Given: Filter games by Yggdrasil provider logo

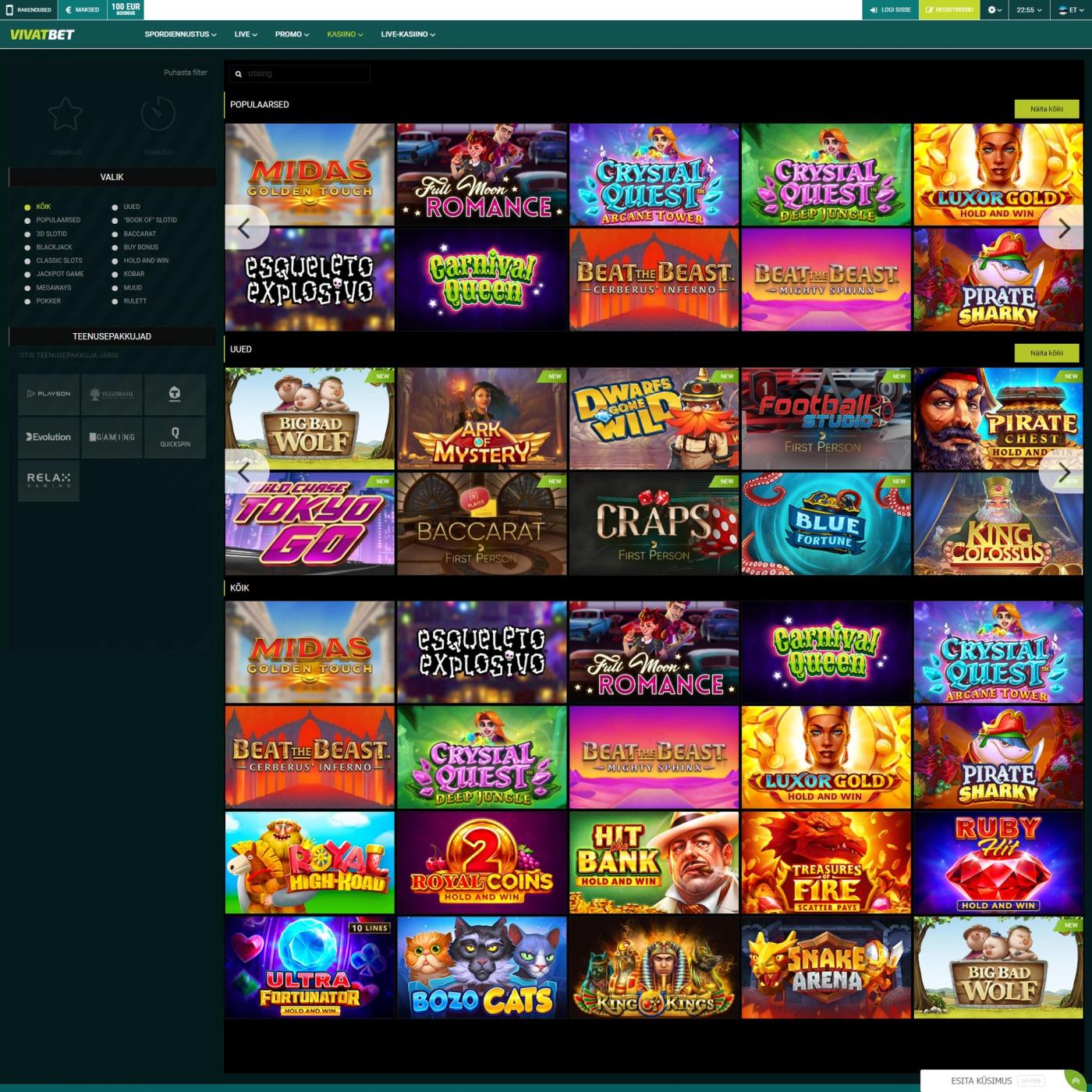Looking at the screenshot, I should point(112,394).
